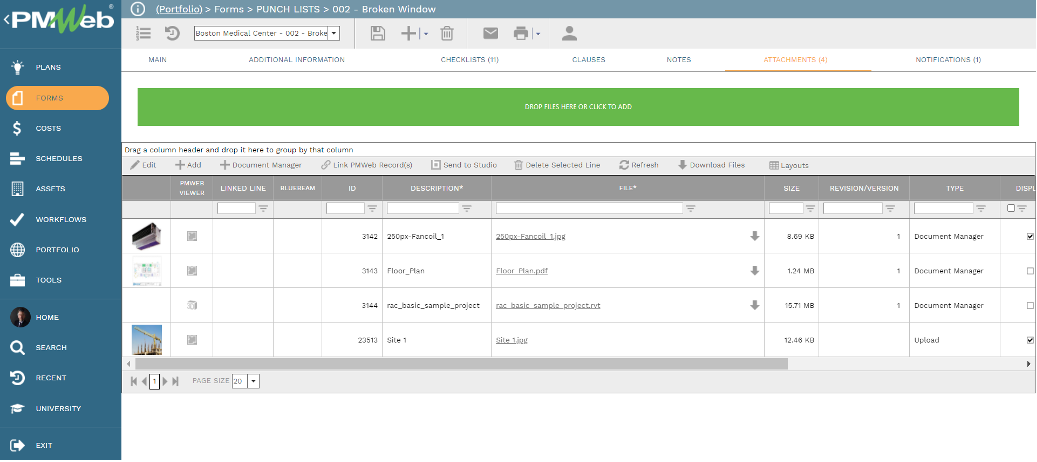Open the user profile icon in the toolbar

(569, 34)
